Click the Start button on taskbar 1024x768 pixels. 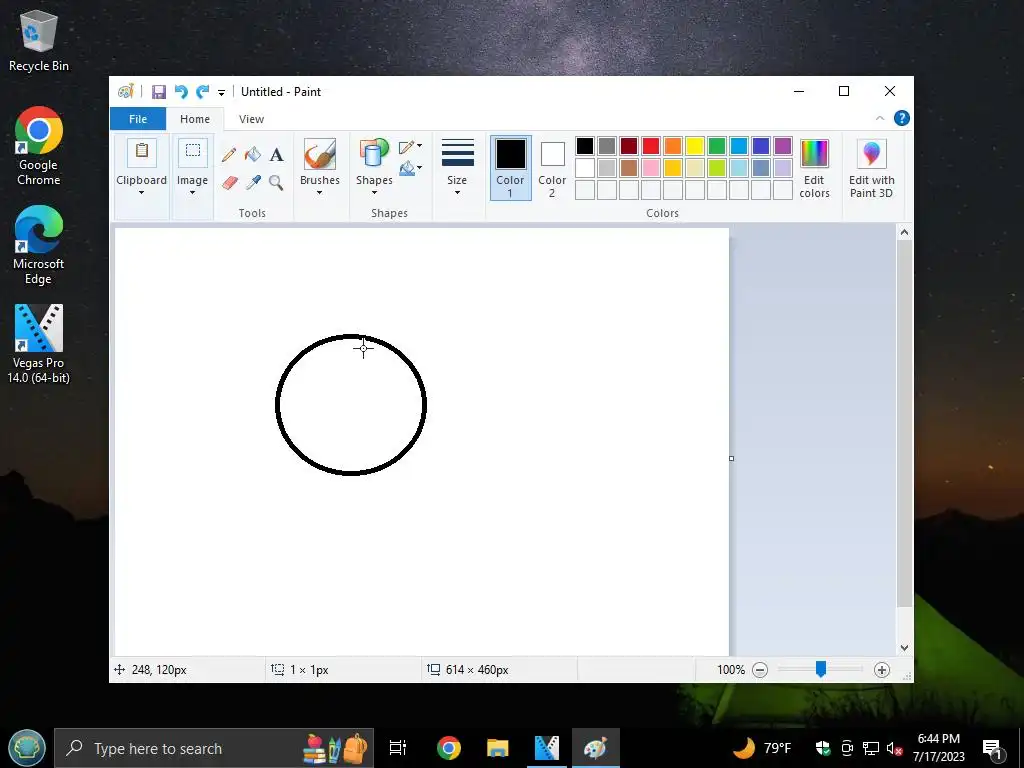[x=26, y=748]
